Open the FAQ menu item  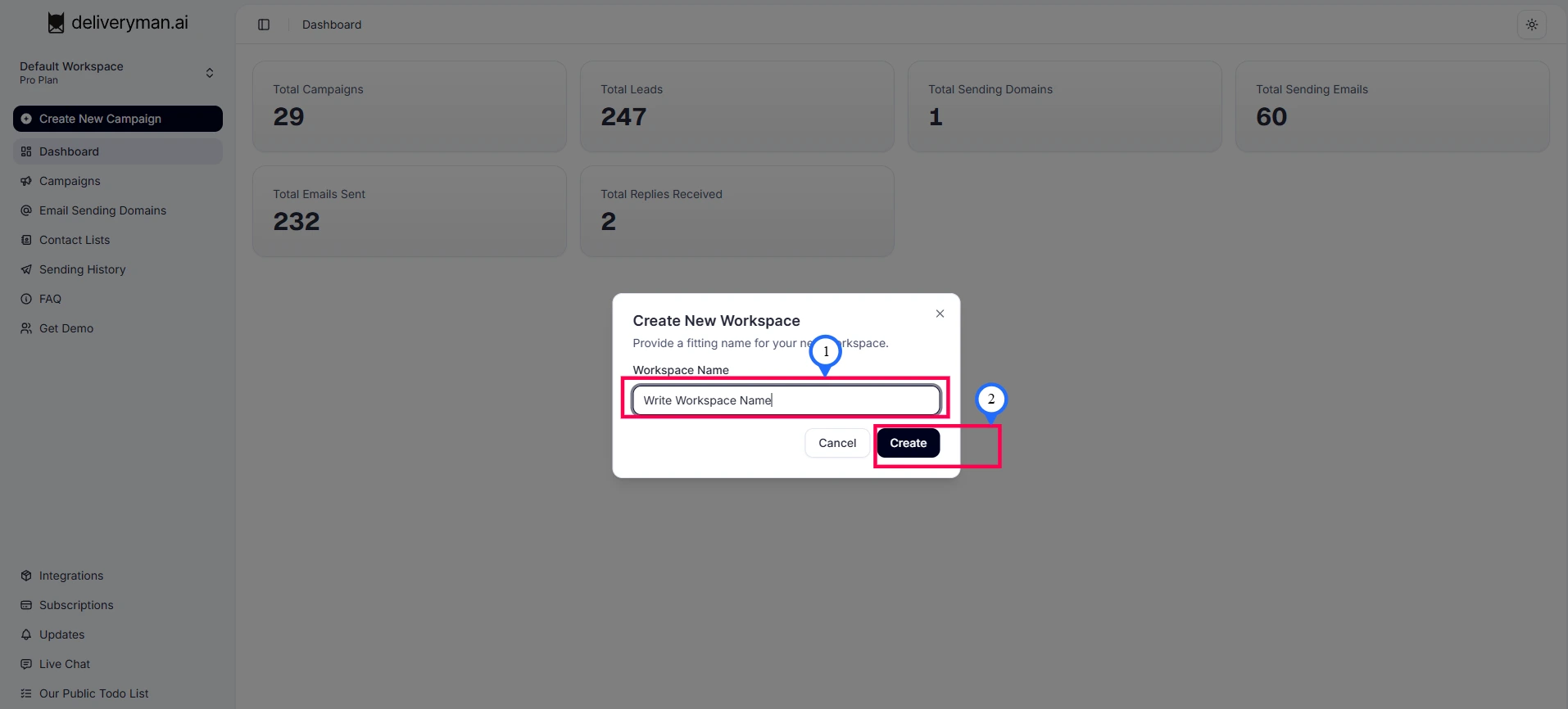[50, 299]
